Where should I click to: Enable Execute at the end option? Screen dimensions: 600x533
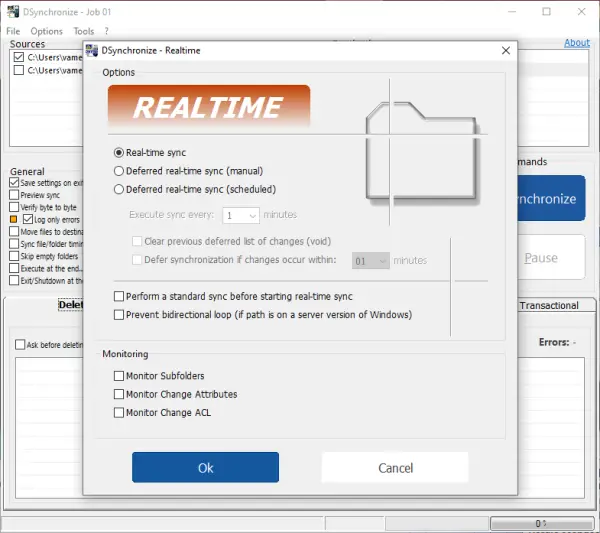[x=14, y=269]
